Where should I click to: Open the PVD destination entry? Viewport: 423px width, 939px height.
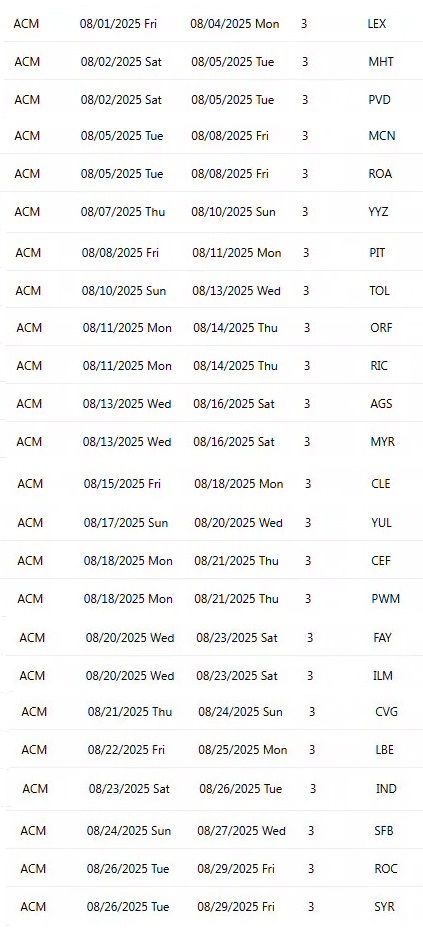pyautogui.click(x=379, y=99)
